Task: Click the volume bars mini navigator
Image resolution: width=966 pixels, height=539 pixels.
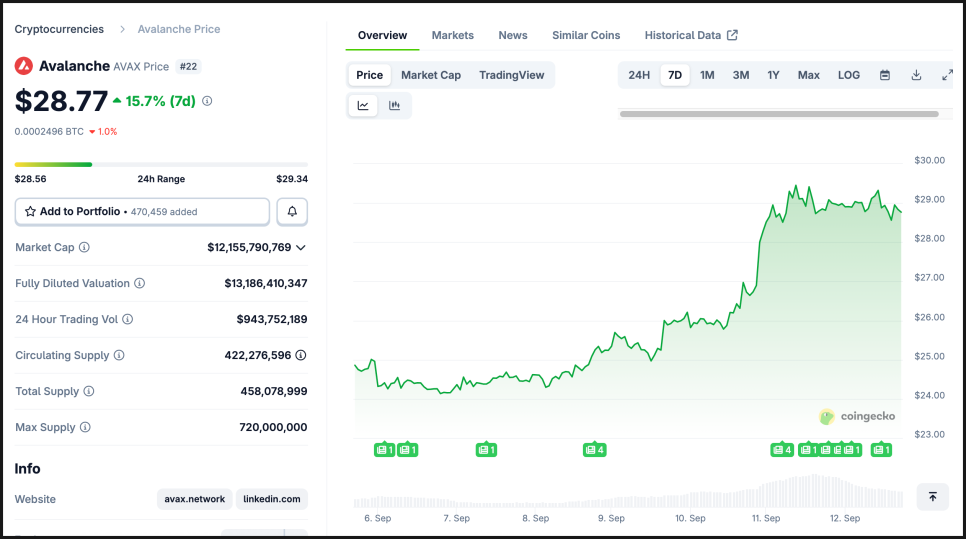Action: [628, 491]
